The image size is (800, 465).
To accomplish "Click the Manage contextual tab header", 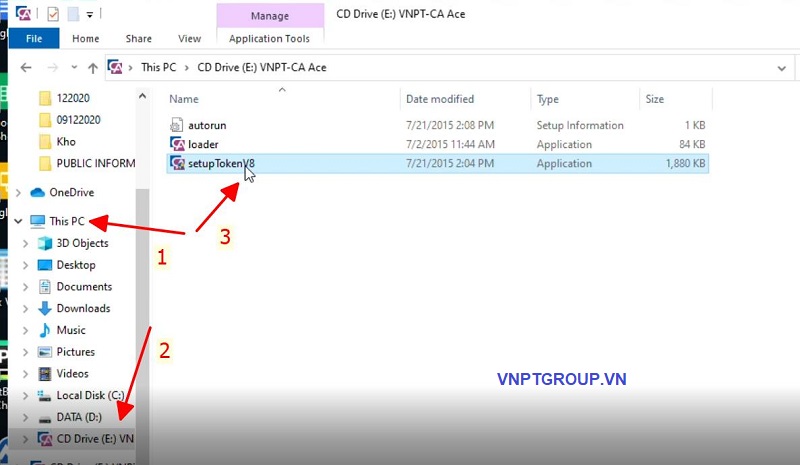I will pyautogui.click(x=270, y=16).
